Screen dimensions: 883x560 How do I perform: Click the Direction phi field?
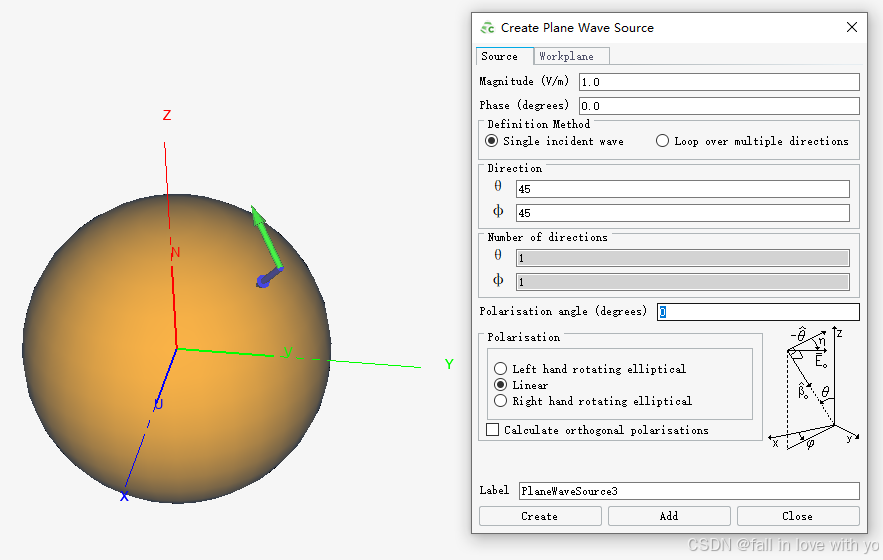click(683, 213)
